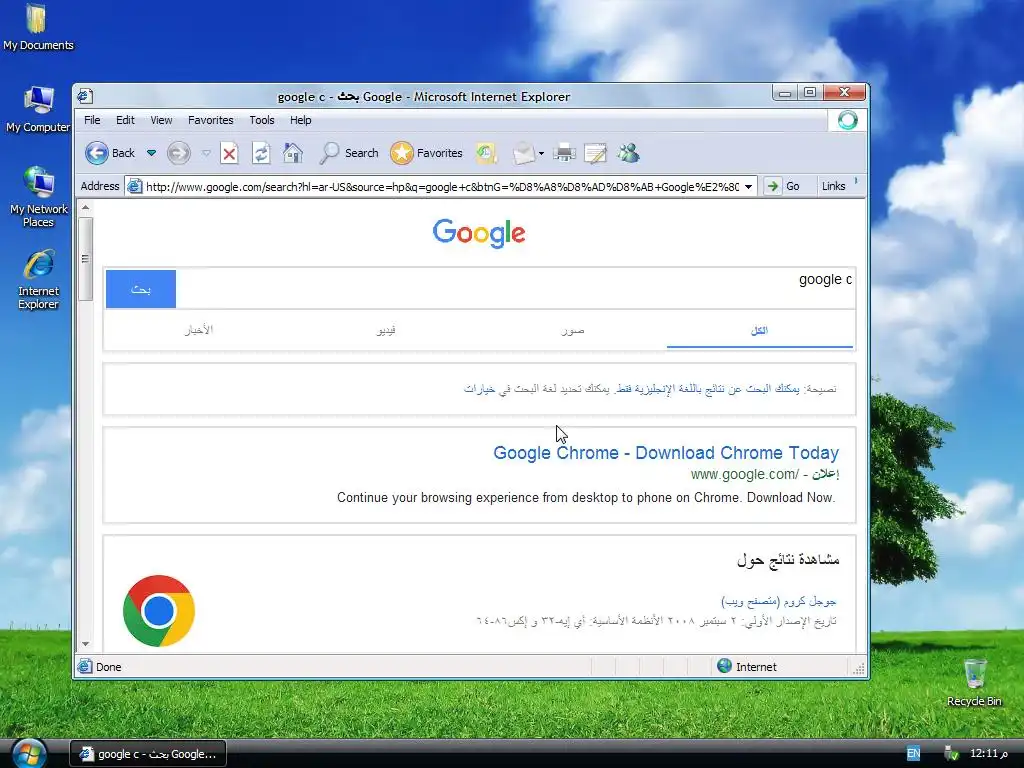Click the www.google.com/ ad URL text
The image size is (1024, 768).
click(x=744, y=474)
